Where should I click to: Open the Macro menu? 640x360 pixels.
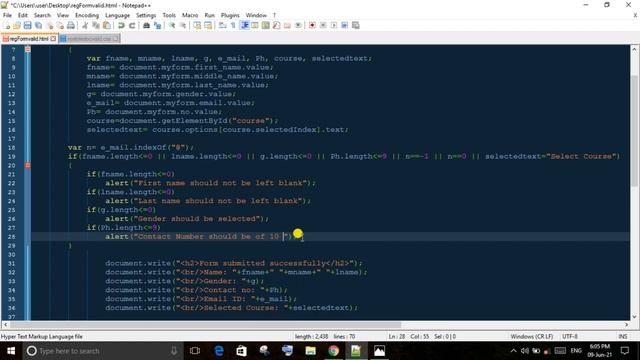click(190, 15)
